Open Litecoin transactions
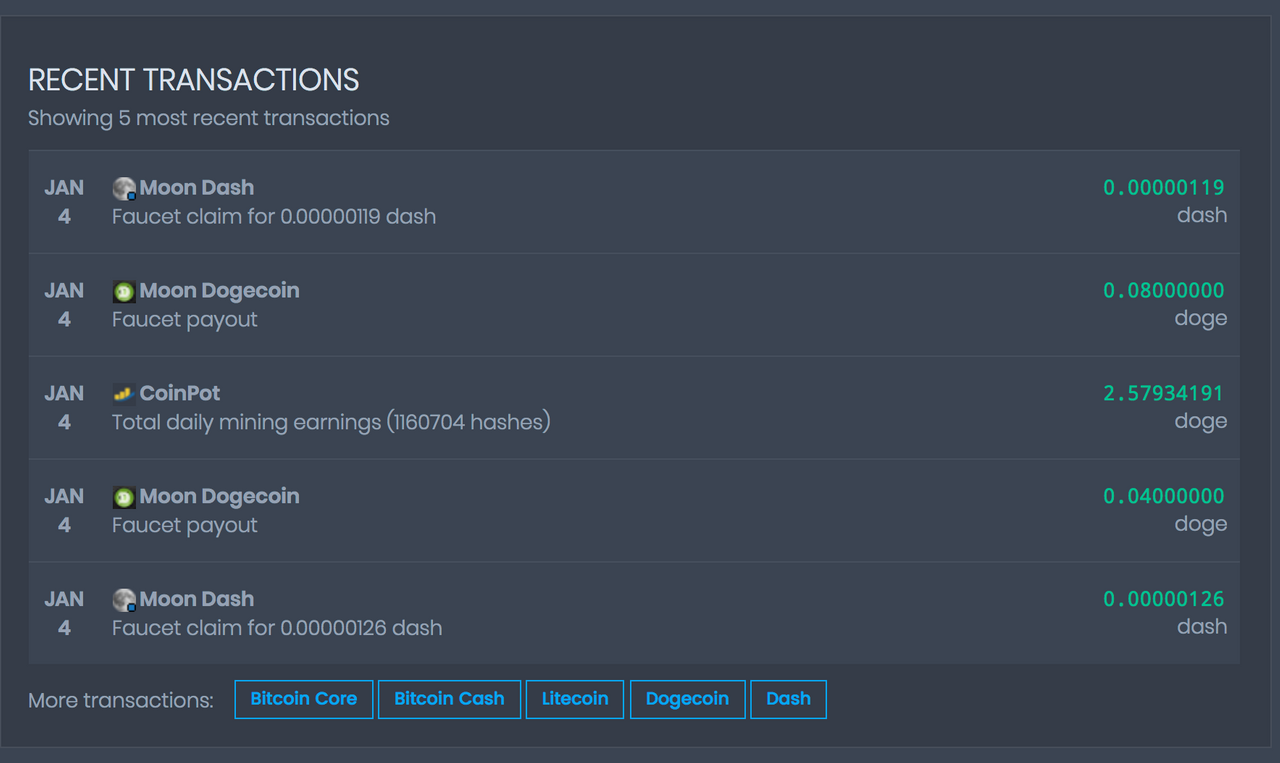Image resolution: width=1280 pixels, height=763 pixels. (575, 699)
